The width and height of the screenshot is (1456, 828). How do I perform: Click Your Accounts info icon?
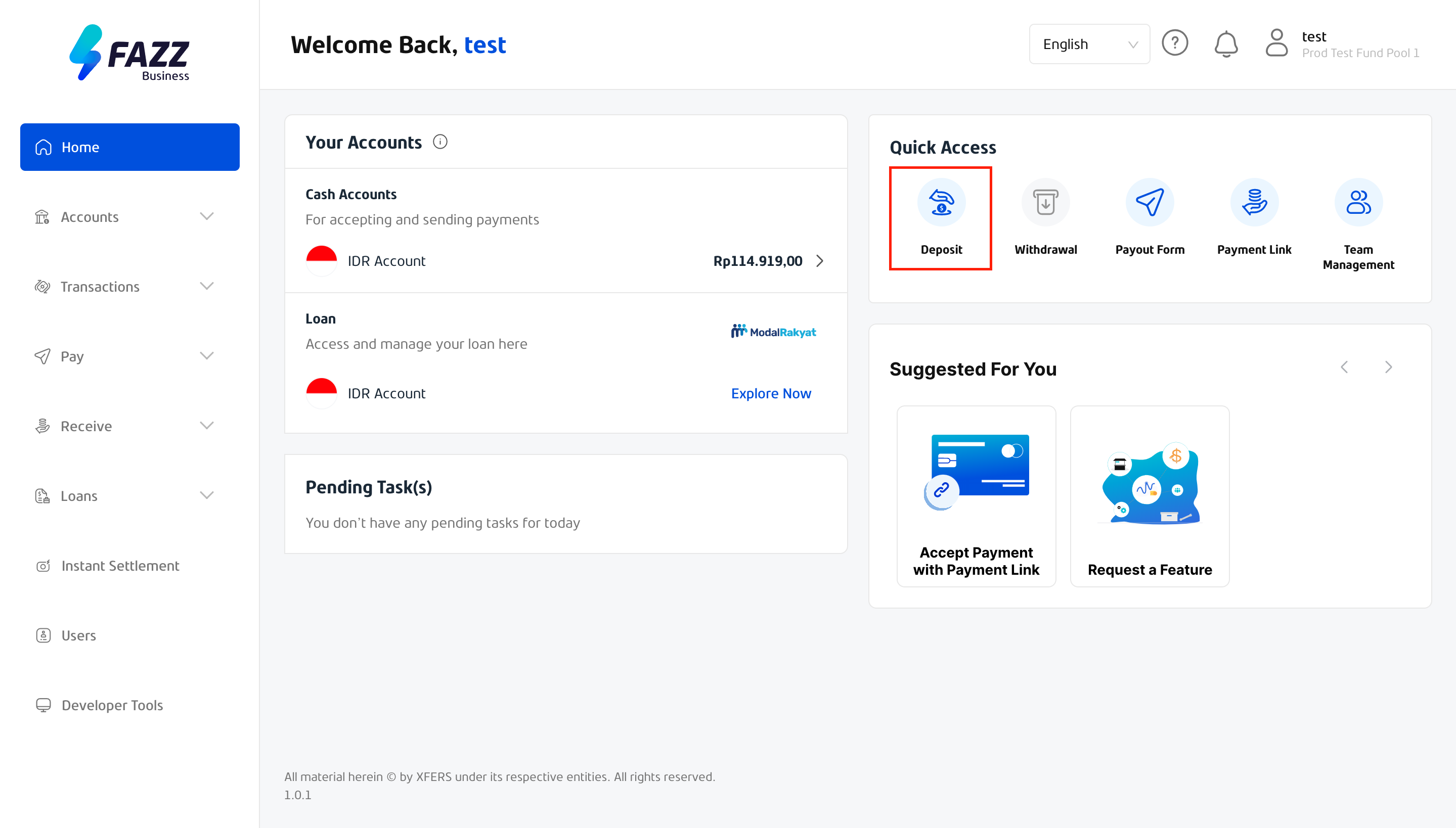(x=440, y=142)
